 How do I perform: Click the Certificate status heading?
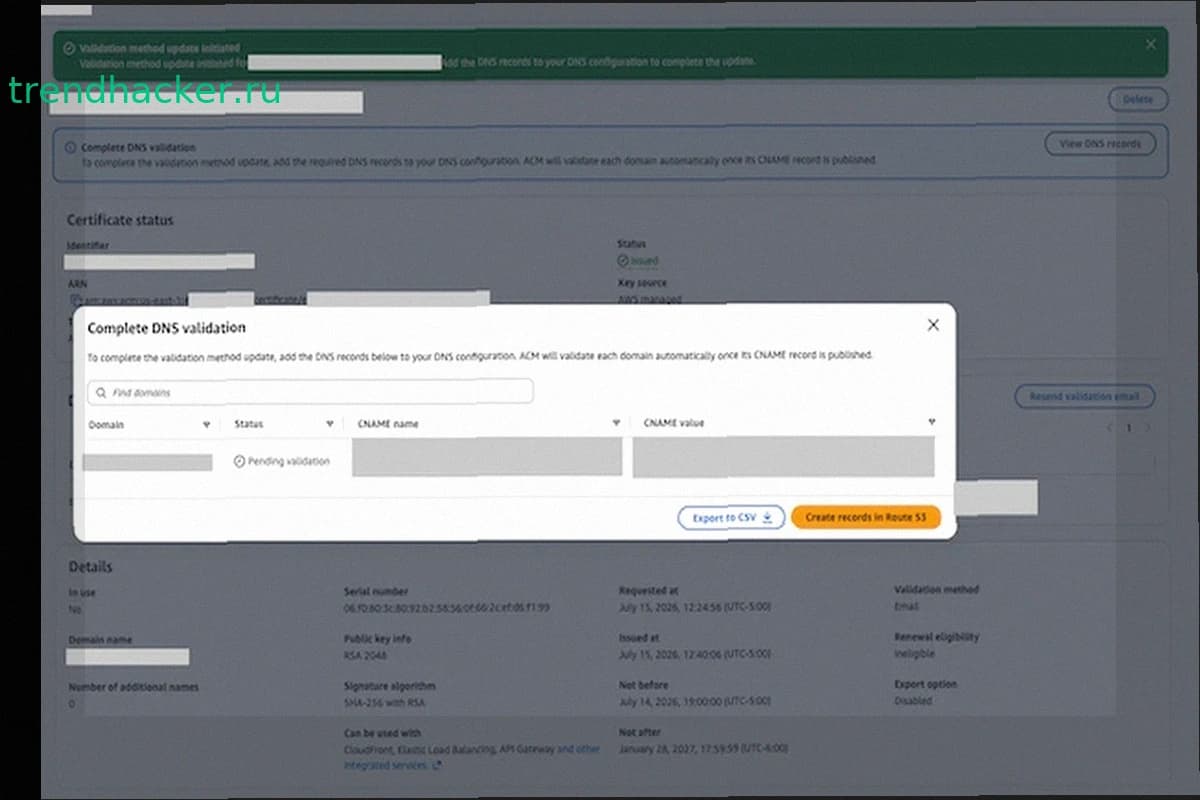[119, 220]
